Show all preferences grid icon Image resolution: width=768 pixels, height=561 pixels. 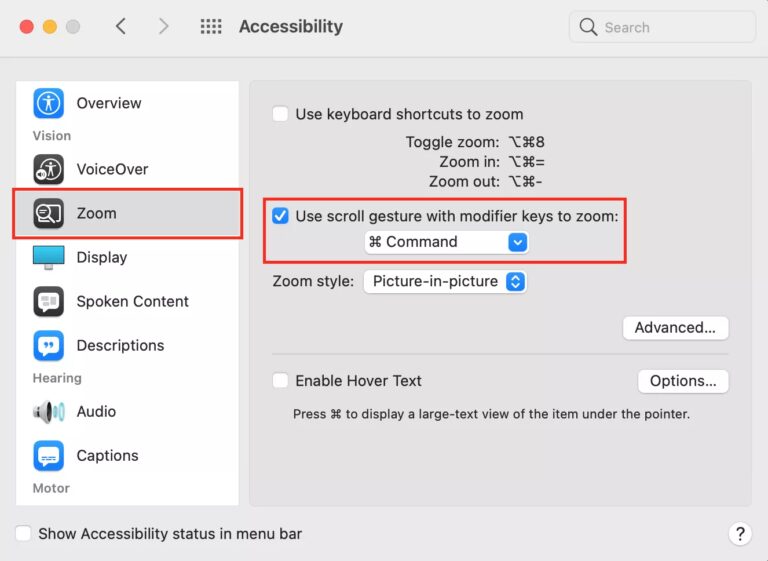click(211, 27)
